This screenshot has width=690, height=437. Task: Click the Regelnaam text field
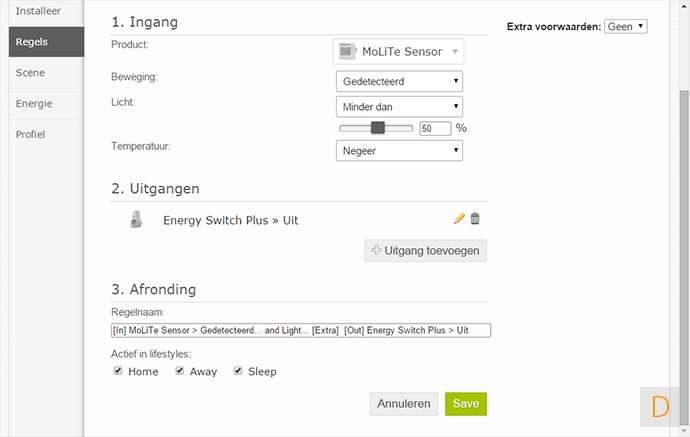(301, 330)
